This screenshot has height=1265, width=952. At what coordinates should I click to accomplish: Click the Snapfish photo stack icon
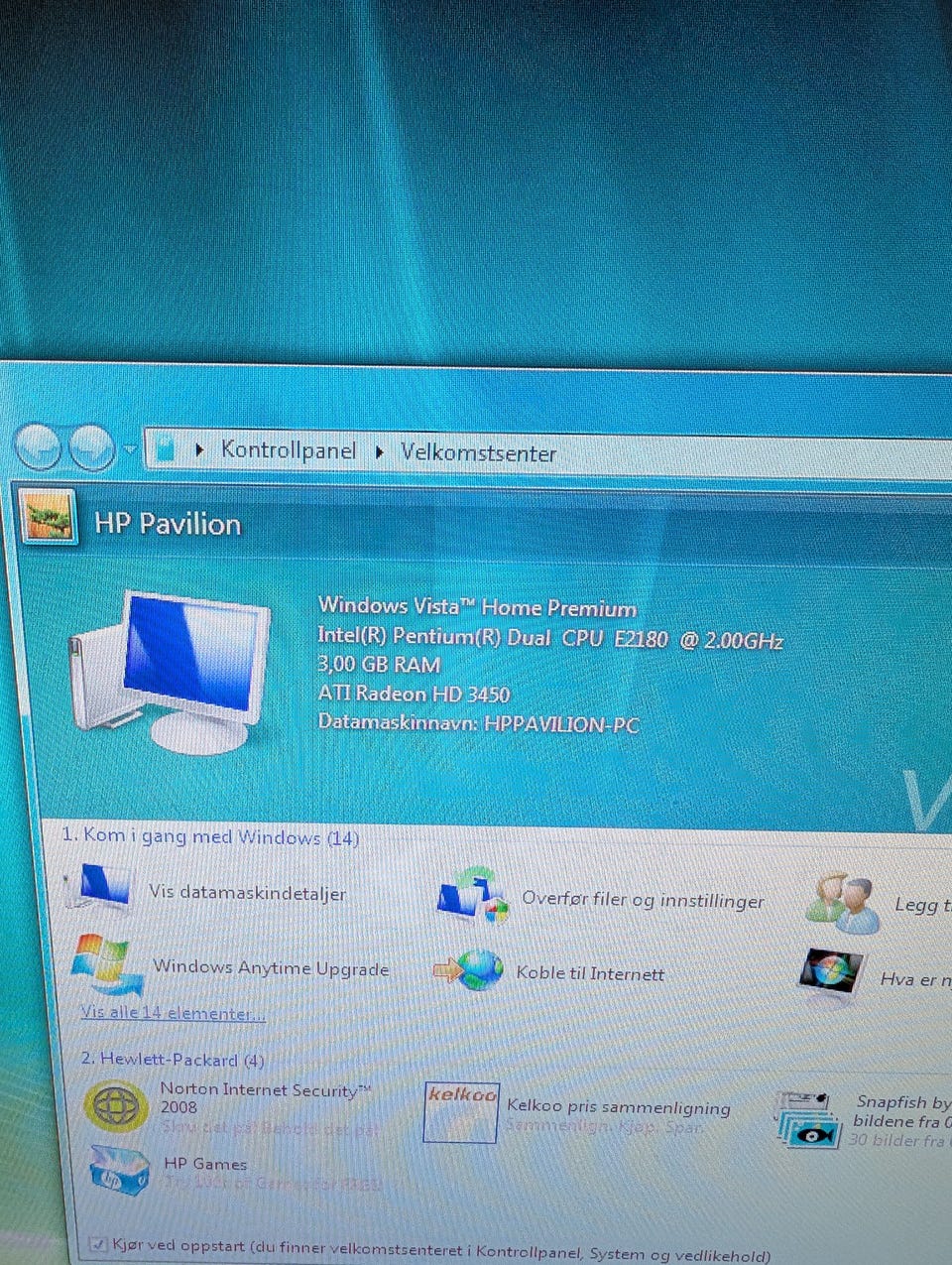click(x=807, y=1120)
